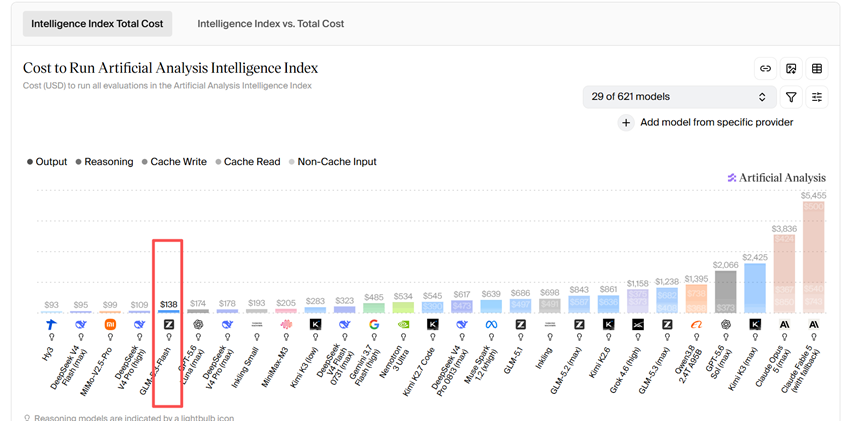Click the Kimi K2.7 Code logo
The height and width of the screenshot is (421, 865).
pyautogui.click(x=432, y=324)
